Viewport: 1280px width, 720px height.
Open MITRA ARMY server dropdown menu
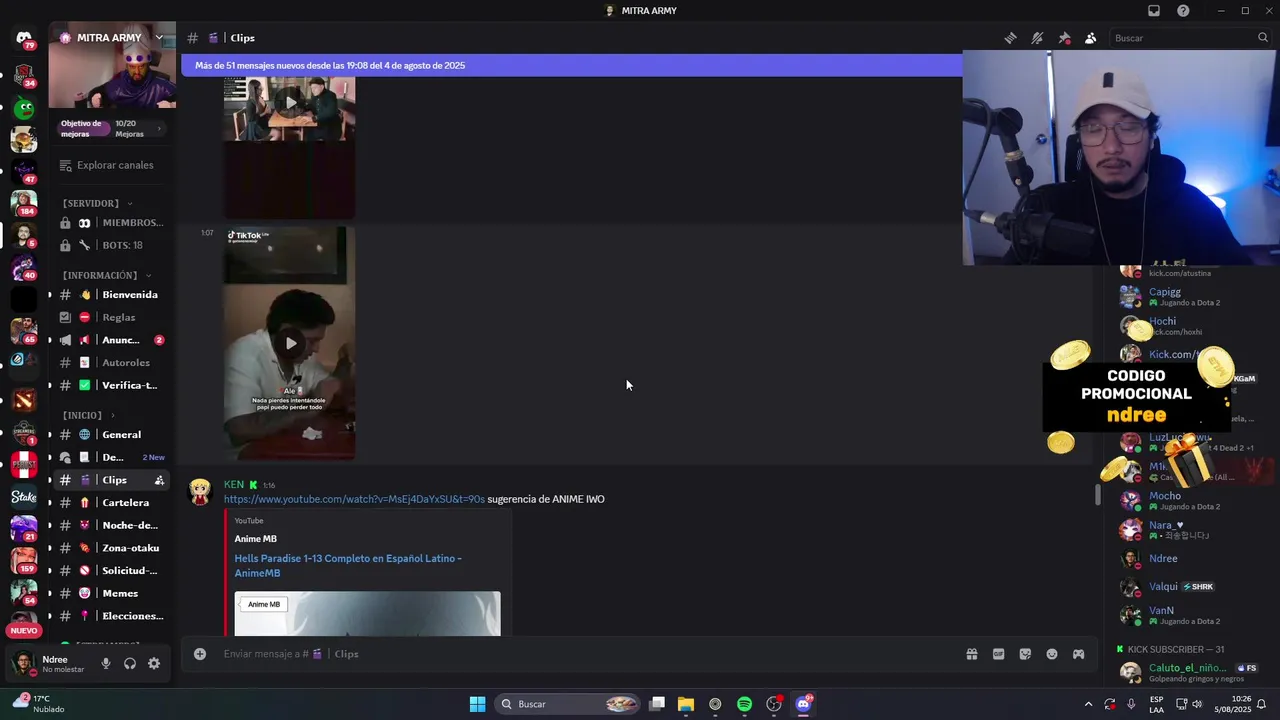coord(159,38)
